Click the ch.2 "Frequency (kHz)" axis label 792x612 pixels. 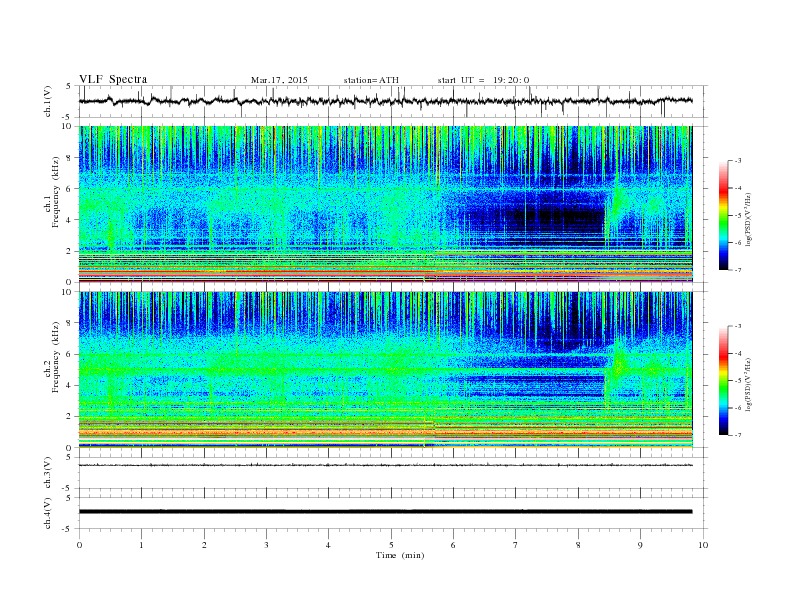point(56,357)
